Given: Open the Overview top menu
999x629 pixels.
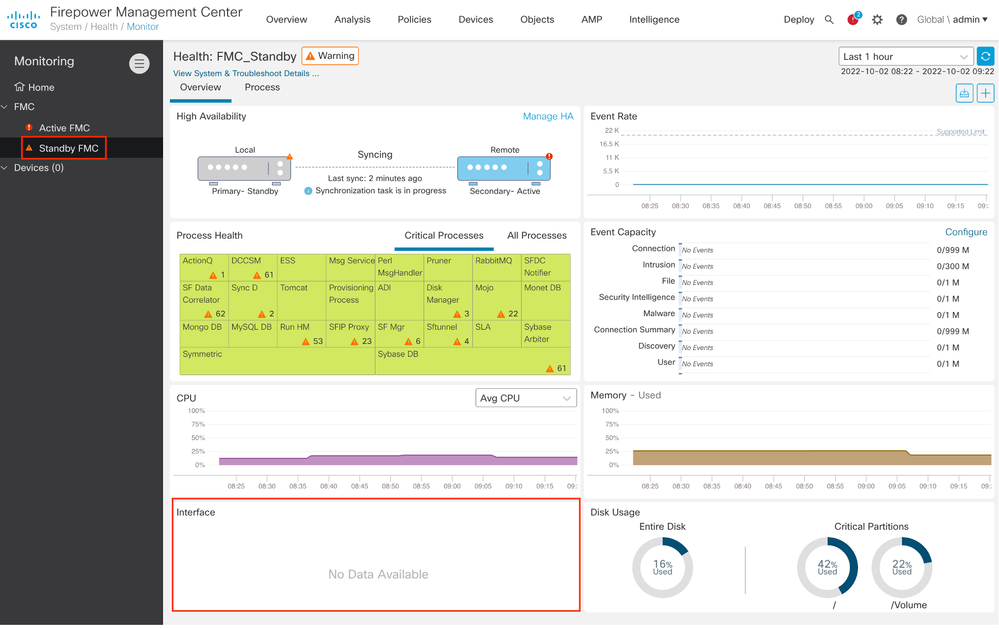Looking at the screenshot, I should [287, 20].
